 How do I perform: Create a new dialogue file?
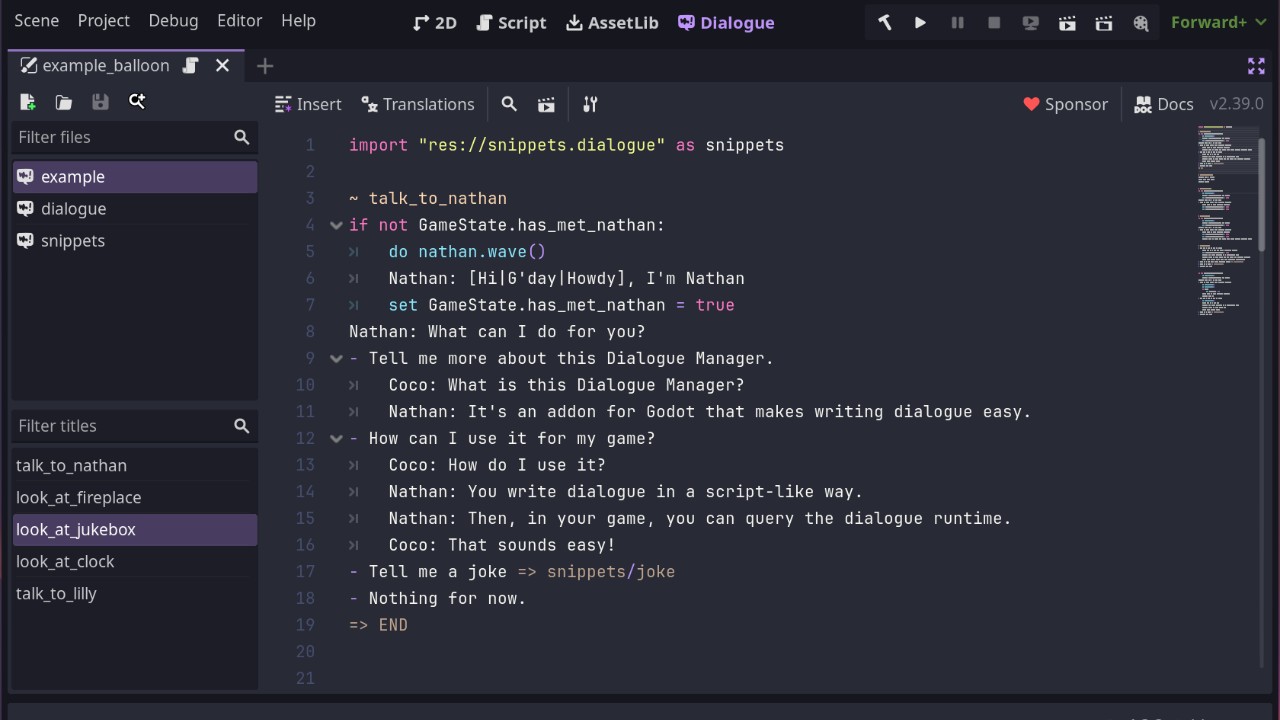[x=27, y=101]
